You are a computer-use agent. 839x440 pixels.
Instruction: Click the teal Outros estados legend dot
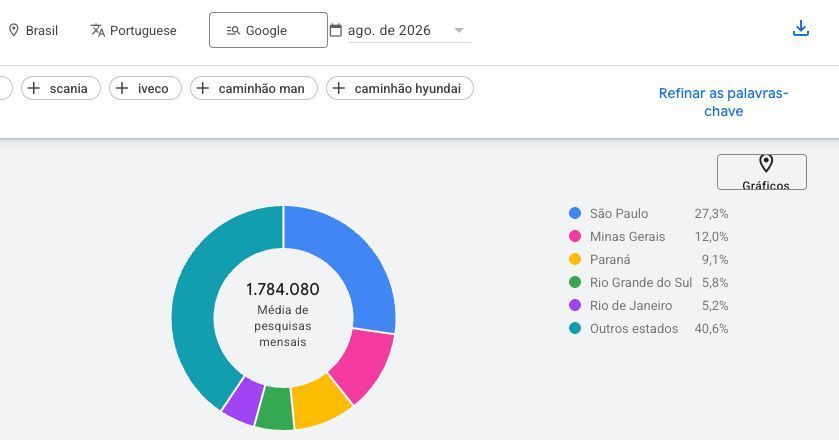pos(575,328)
